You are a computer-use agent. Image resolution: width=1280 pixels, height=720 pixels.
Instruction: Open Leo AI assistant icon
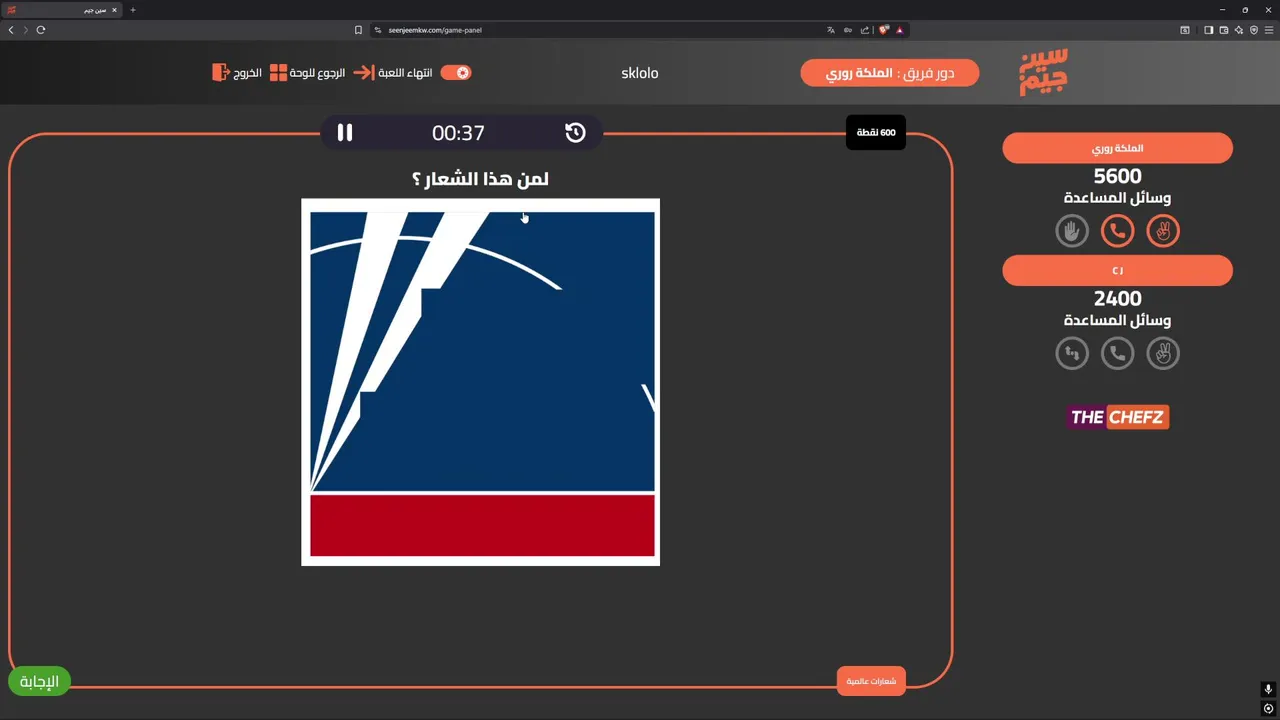click(x=1239, y=30)
